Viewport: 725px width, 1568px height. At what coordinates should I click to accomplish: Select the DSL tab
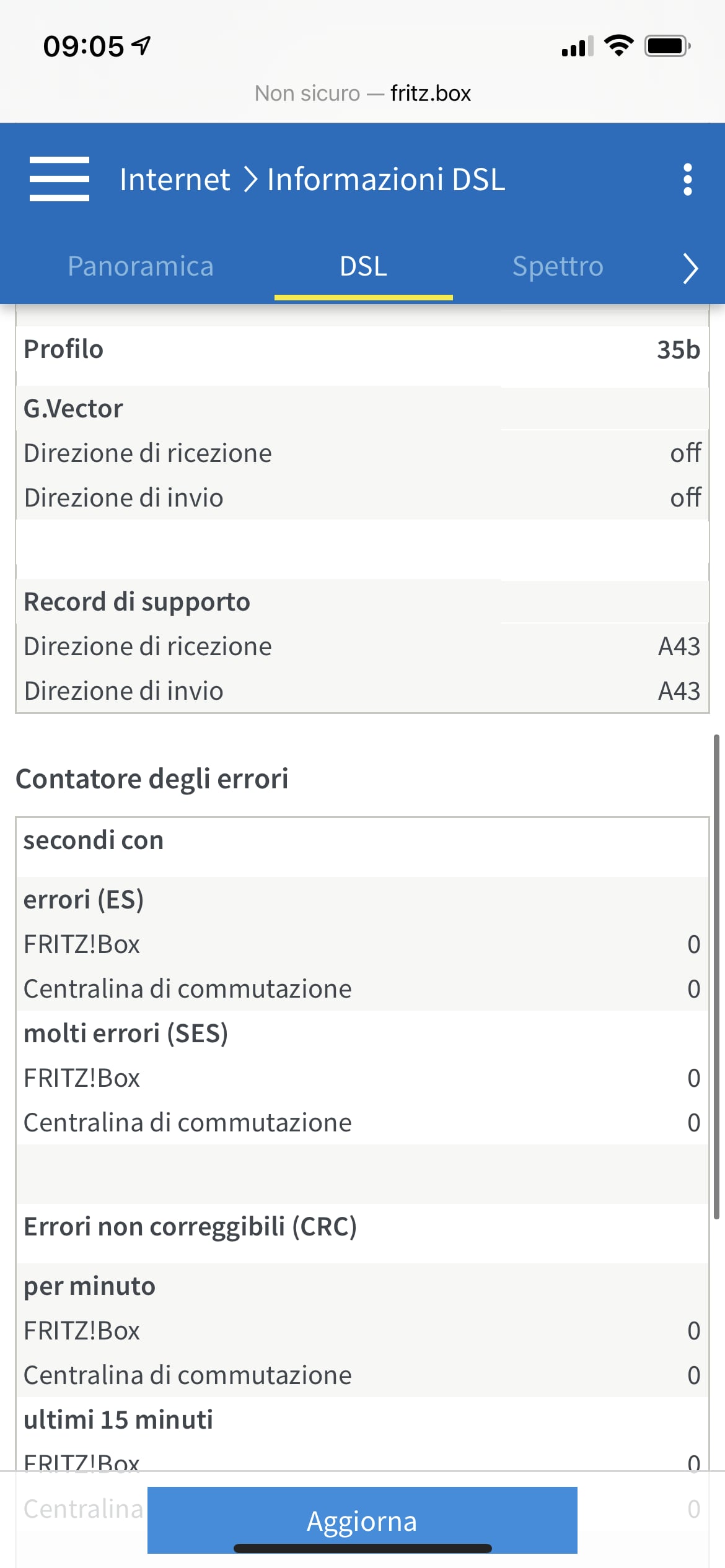(363, 266)
